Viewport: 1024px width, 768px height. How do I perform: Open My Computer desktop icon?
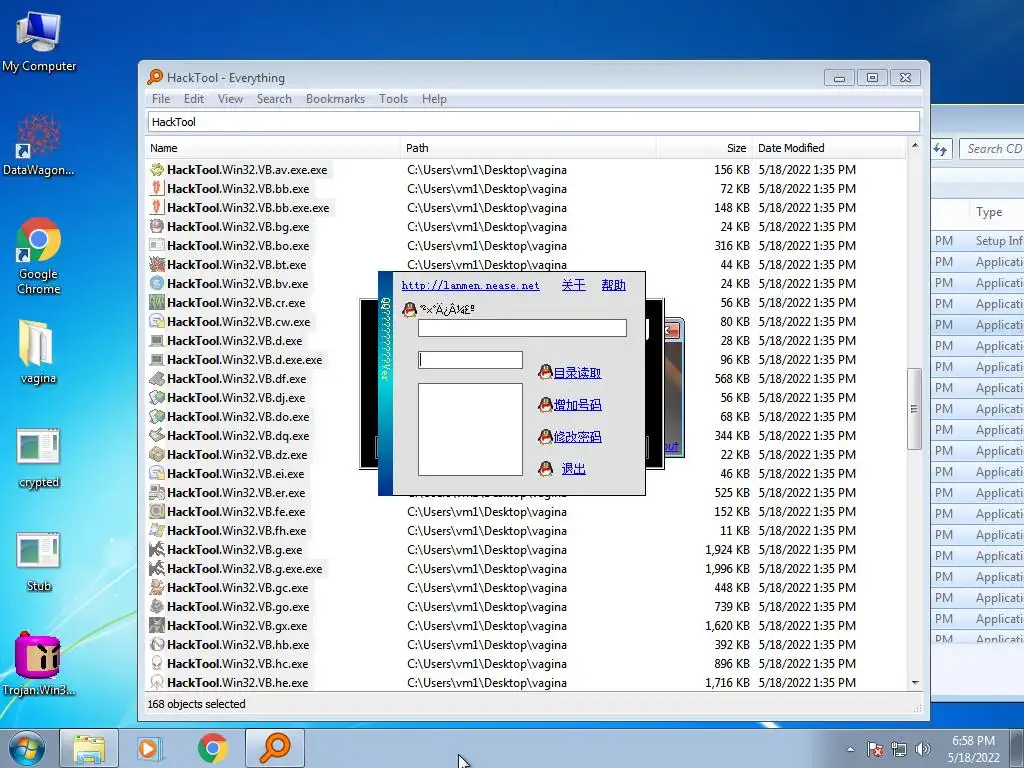(x=39, y=41)
